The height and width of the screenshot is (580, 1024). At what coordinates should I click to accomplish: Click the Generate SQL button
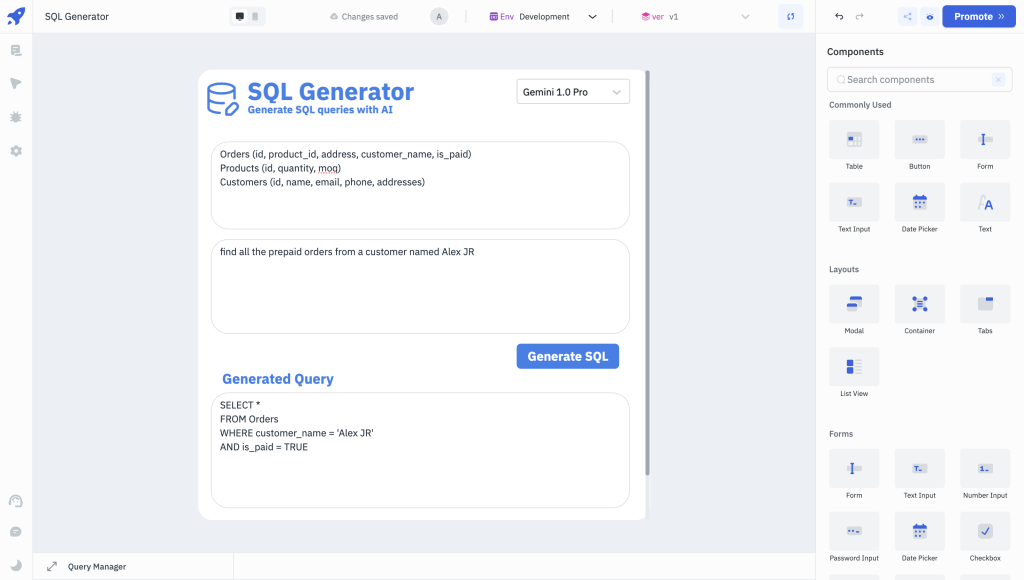click(567, 356)
